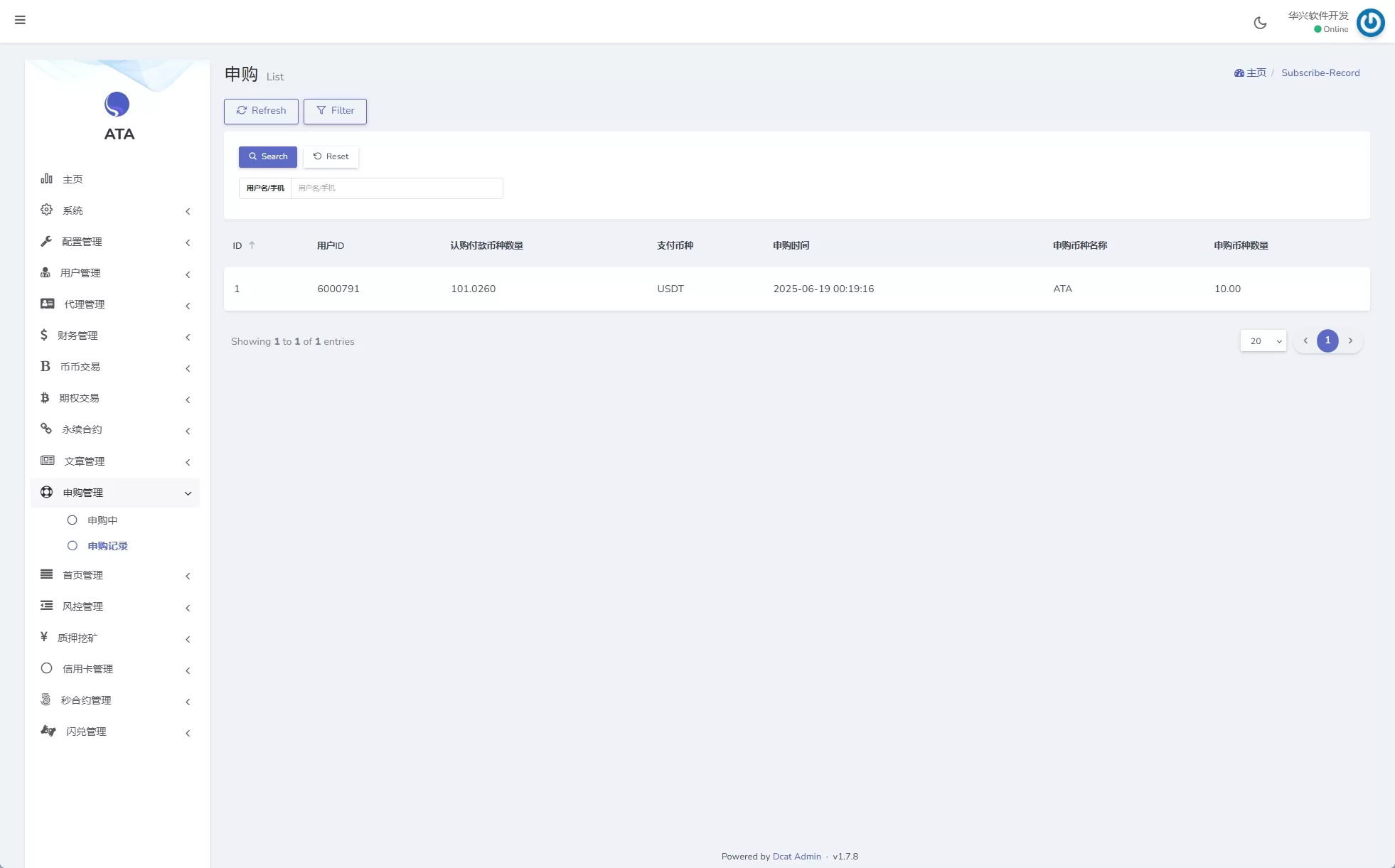Click the hamburger menu icon
Viewport: 1395px width, 868px height.
coord(20,20)
